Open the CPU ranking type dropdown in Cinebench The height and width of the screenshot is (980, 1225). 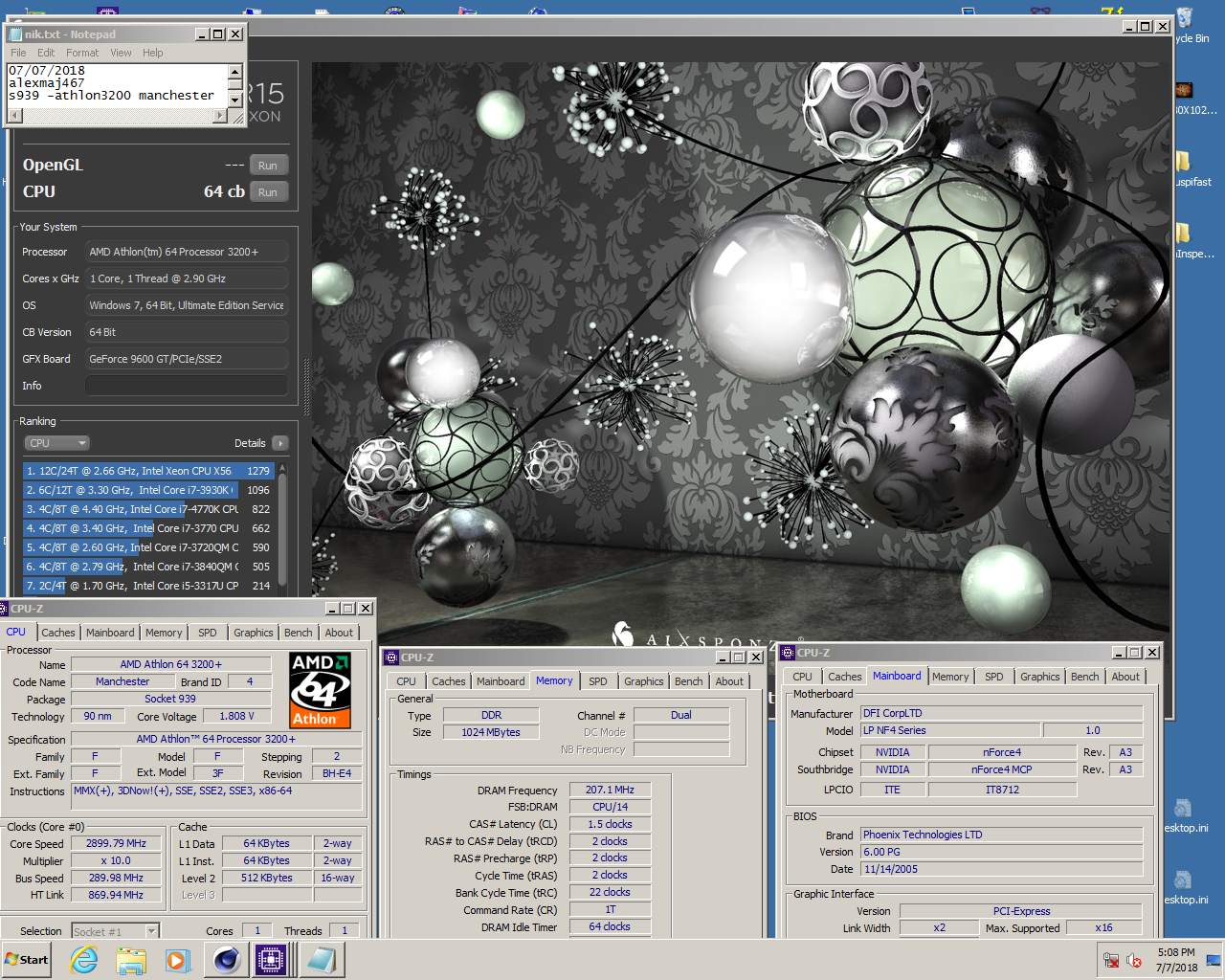click(56, 443)
